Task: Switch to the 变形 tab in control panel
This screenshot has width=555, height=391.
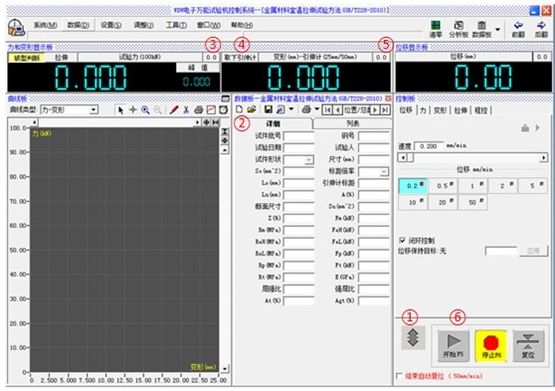Action: [440, 110]
